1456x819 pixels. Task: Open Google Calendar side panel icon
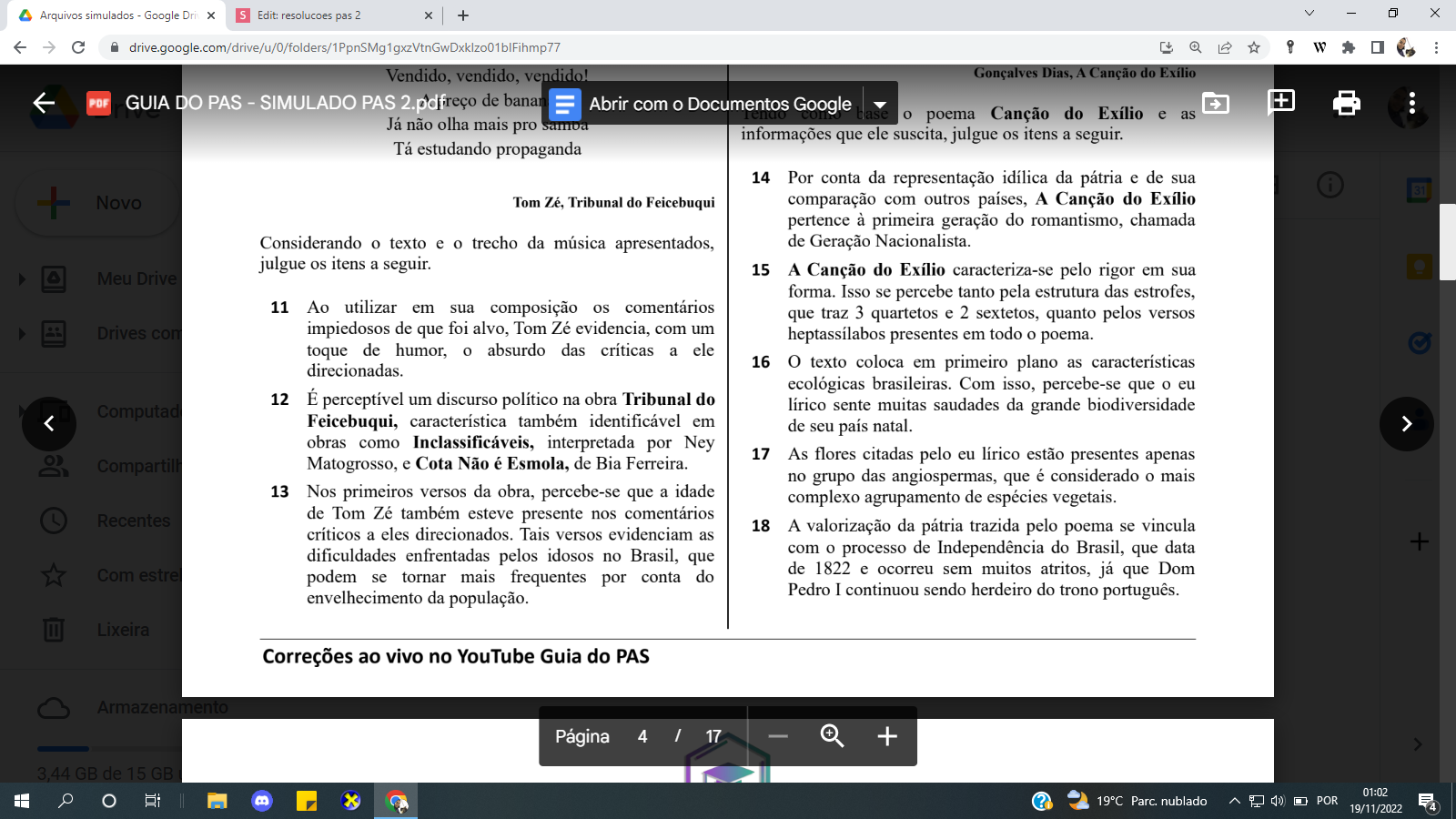(x=1419, y=189)
